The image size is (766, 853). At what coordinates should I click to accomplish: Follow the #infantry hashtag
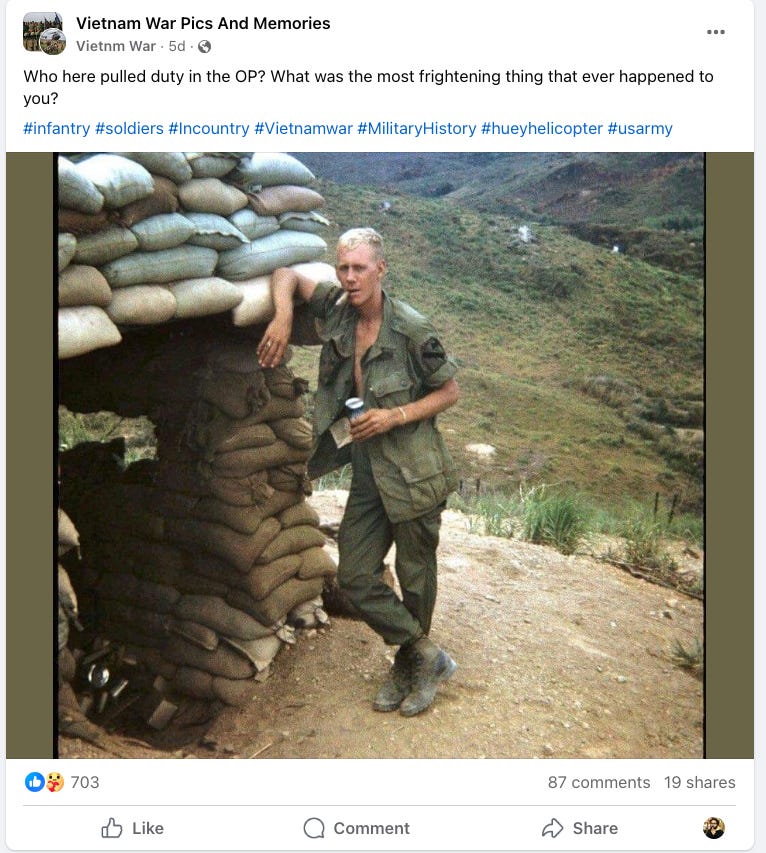57,128
